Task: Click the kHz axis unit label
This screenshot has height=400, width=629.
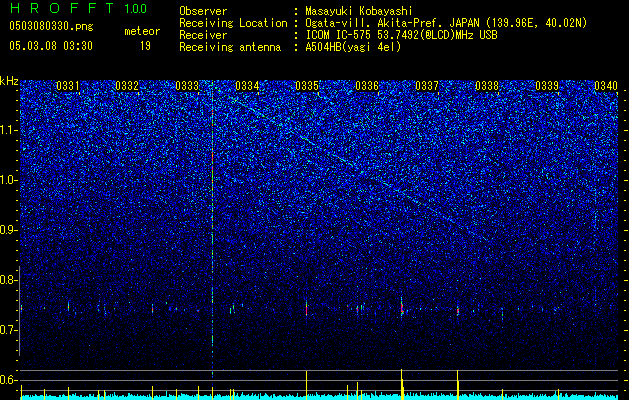Action: [9, 81]
